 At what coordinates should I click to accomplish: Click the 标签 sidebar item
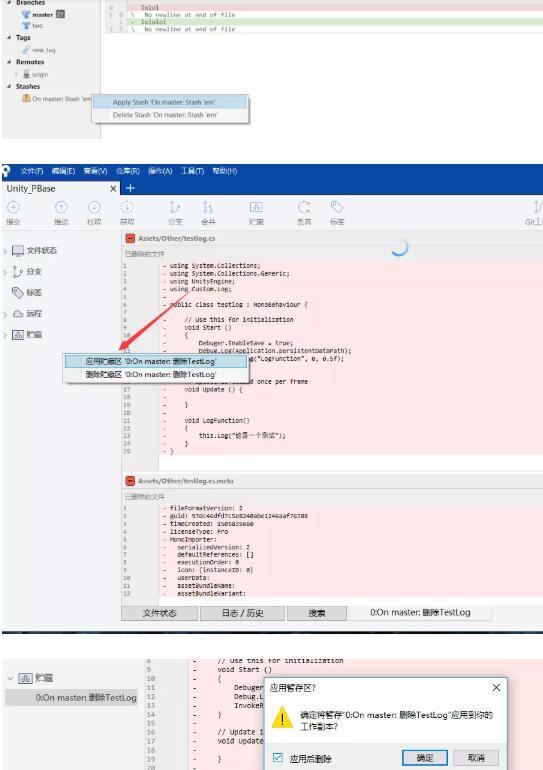click(27, 293)
